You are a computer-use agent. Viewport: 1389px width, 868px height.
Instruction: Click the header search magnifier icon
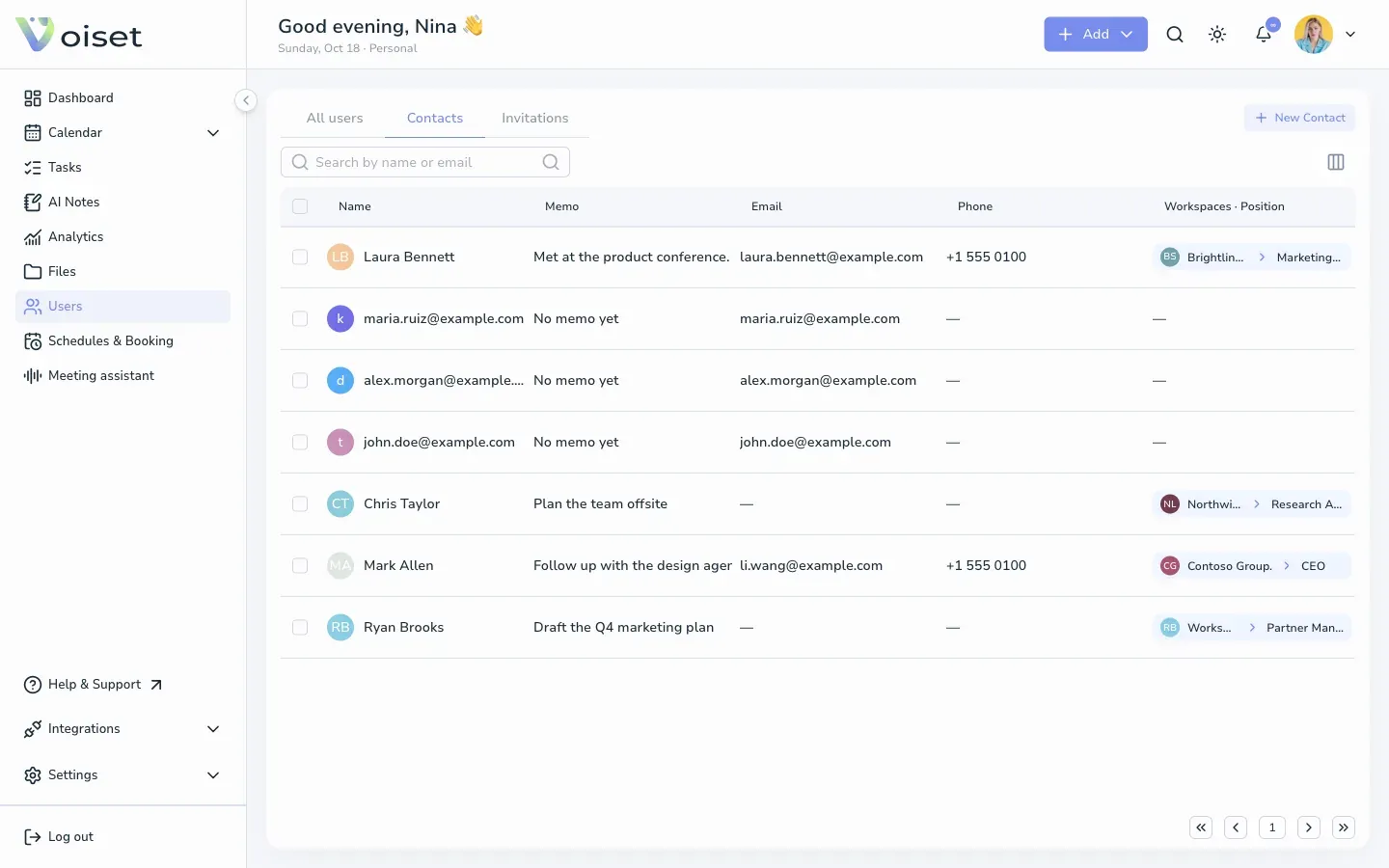(1175, 34)
